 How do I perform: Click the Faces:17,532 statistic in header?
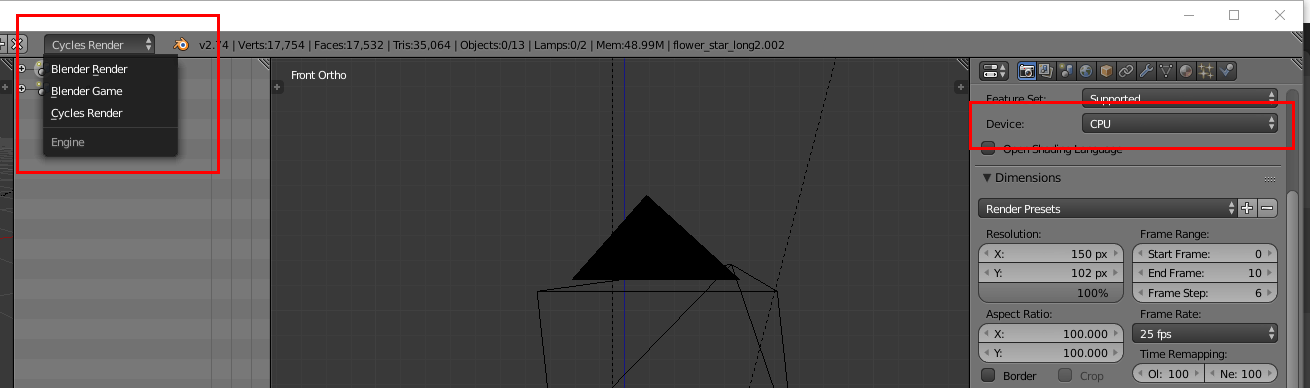tap(348, 45)
